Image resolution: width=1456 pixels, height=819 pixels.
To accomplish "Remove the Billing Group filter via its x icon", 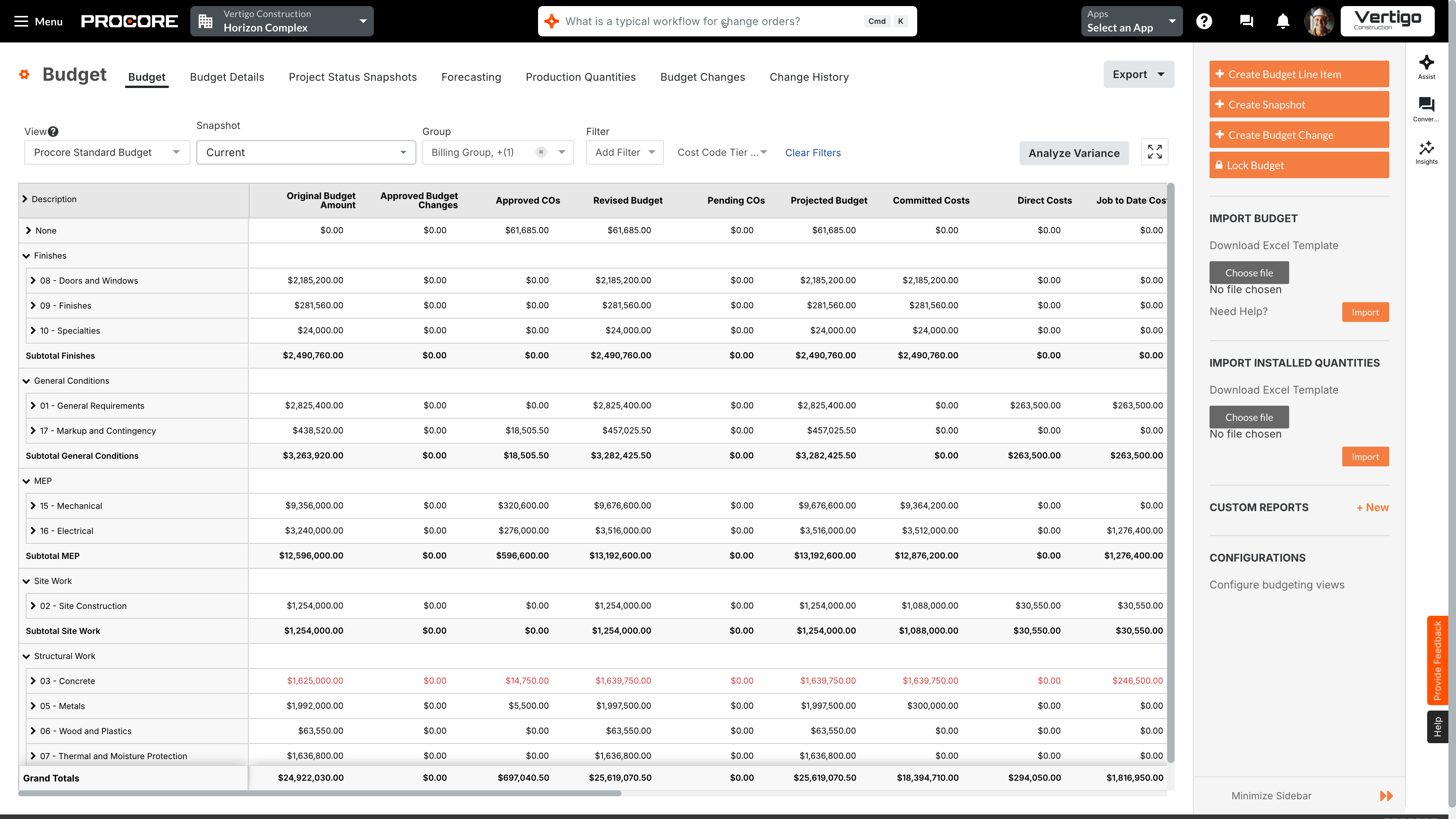I will coord(541,152).
